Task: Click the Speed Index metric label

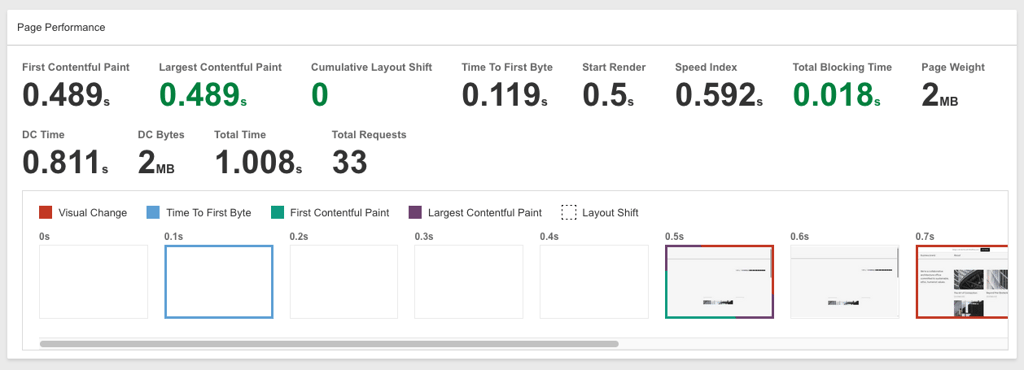Action: (706, 67)
